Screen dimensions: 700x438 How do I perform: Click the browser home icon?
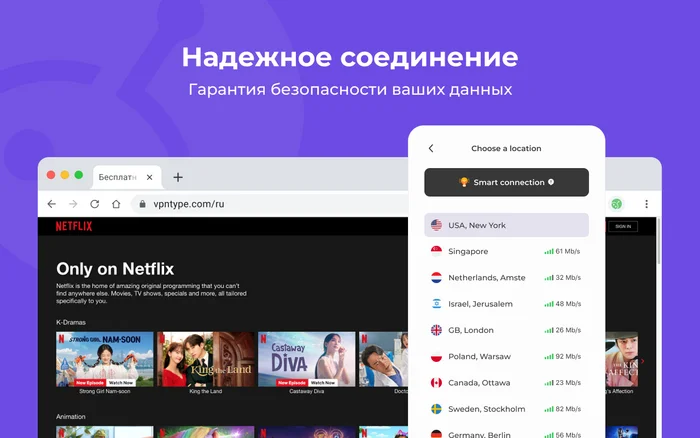tap(116, 204)
